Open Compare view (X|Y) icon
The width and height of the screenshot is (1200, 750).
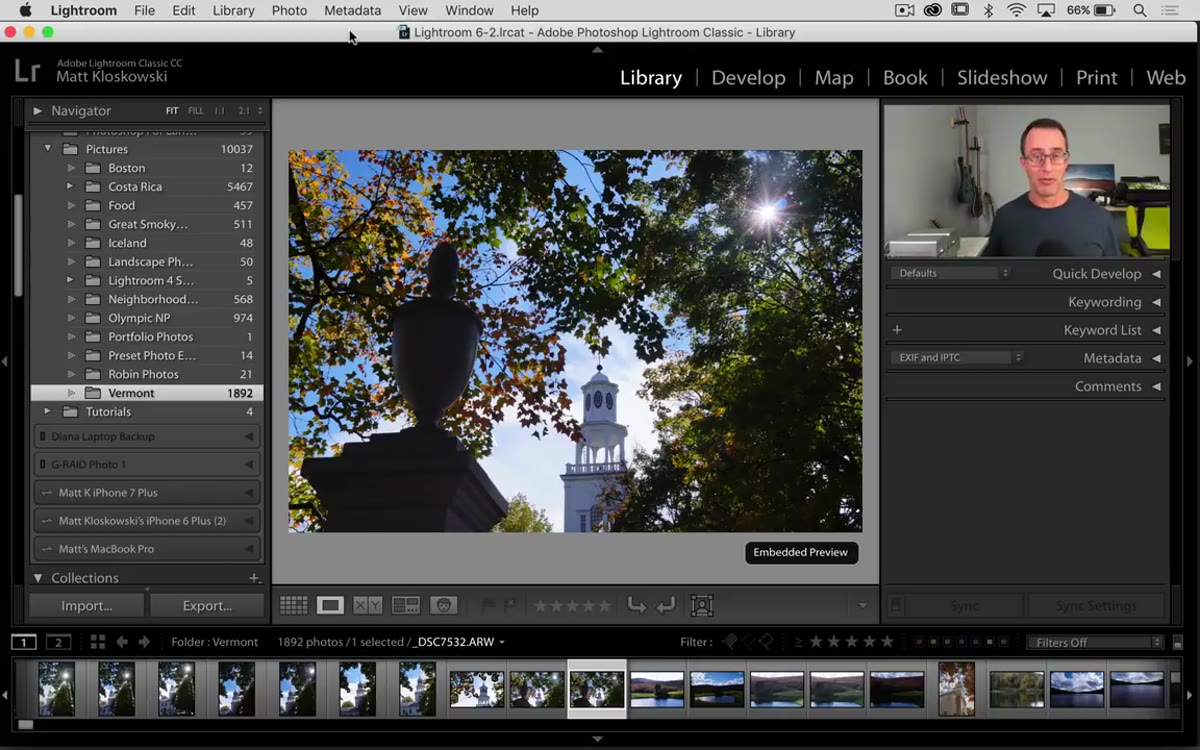[367, 605]
